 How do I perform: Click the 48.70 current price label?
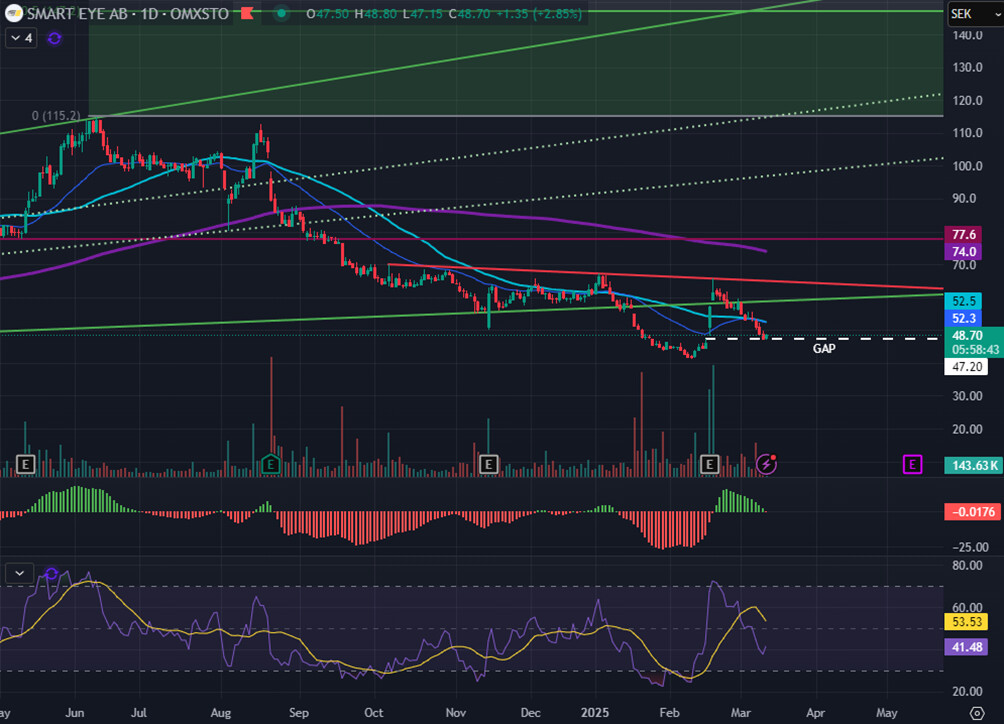968,335
